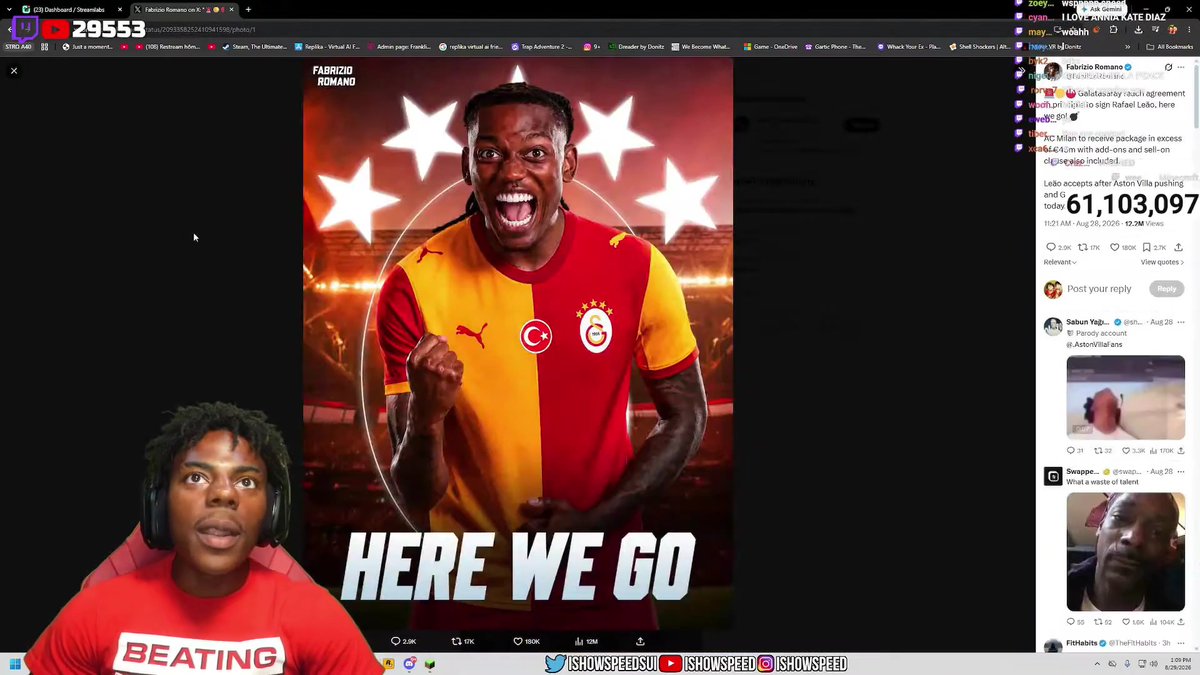Viewport: 1200px width, 675px height.
Task: Open 'Trap Adventure 2' bookmark
Action: pyautogui.click(x=542, y=46)
